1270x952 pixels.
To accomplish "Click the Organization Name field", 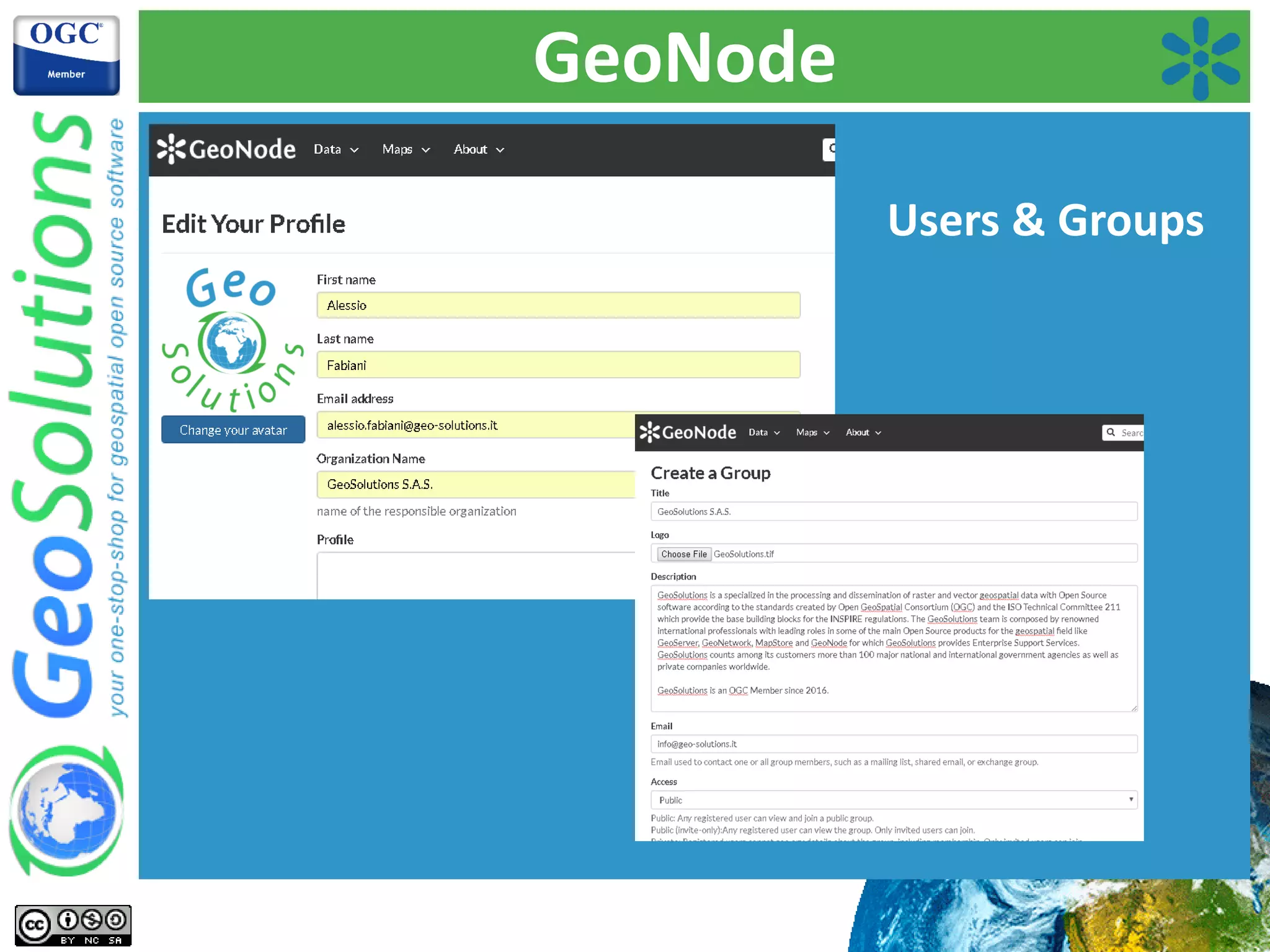I will [x=476, y=484].
